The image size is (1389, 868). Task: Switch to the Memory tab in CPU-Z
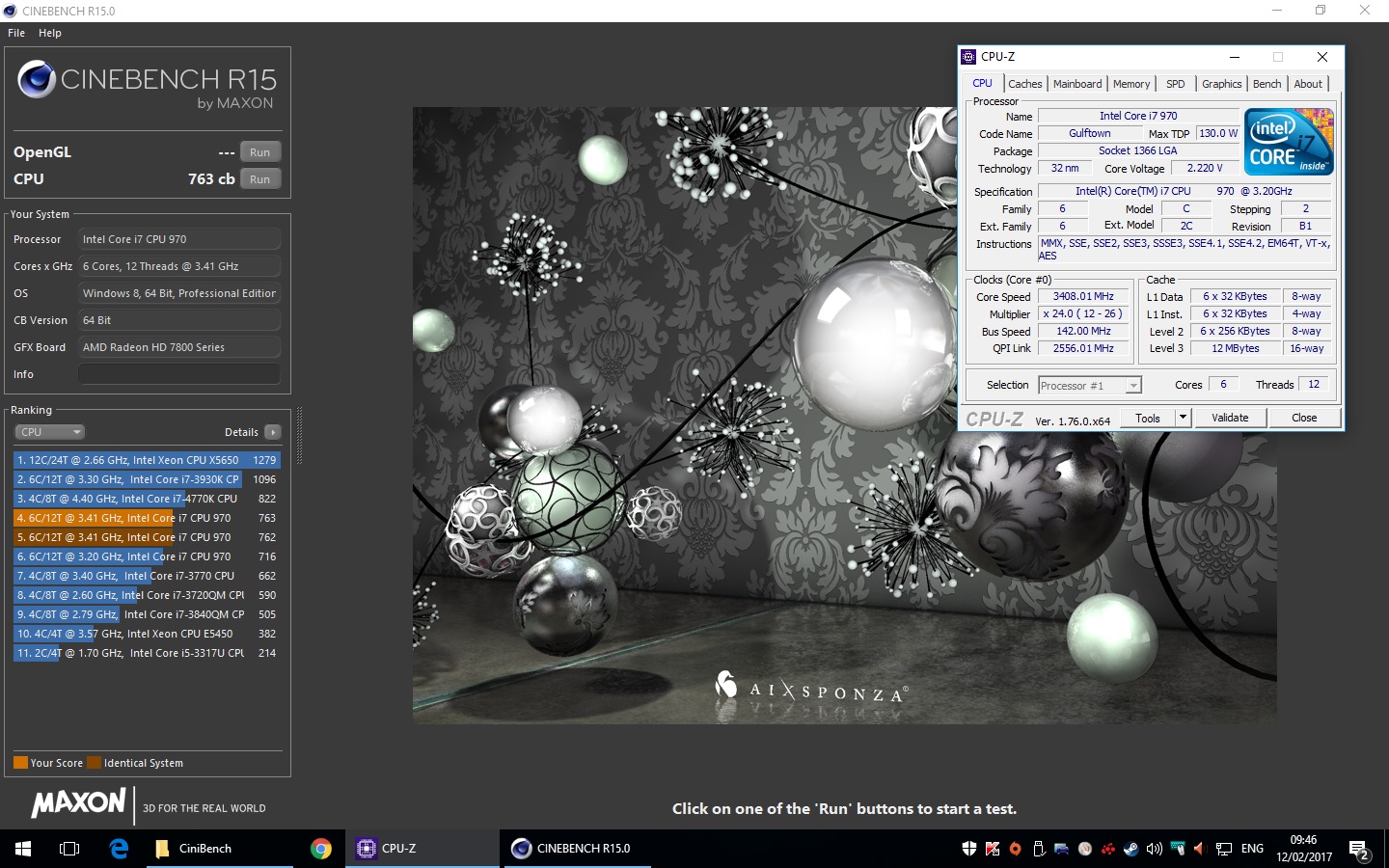1131,84
